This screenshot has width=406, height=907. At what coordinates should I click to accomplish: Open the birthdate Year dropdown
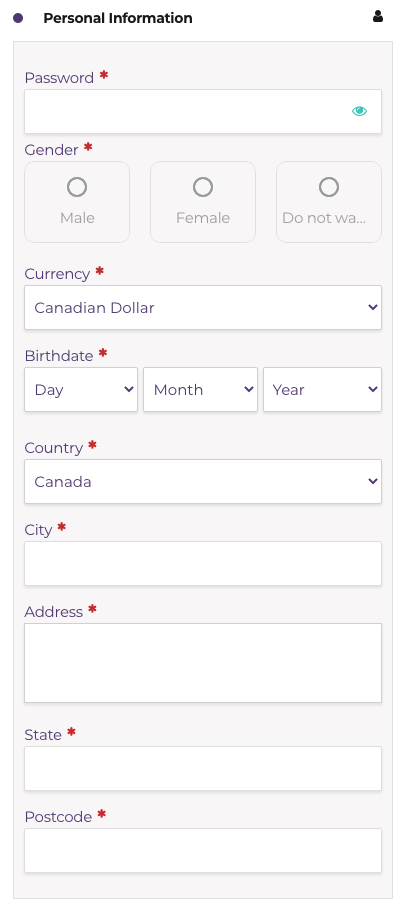(323, 390)
